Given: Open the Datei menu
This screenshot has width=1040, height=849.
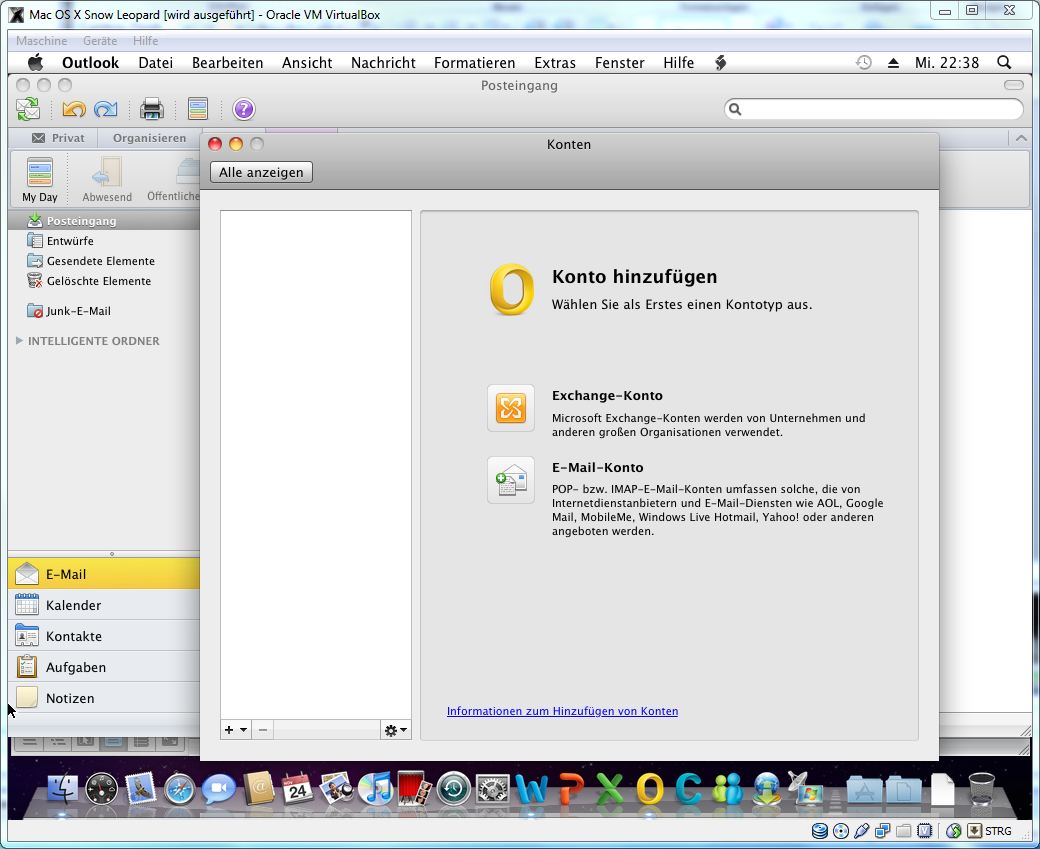Looking at the screenshot, I should point(156,63).
